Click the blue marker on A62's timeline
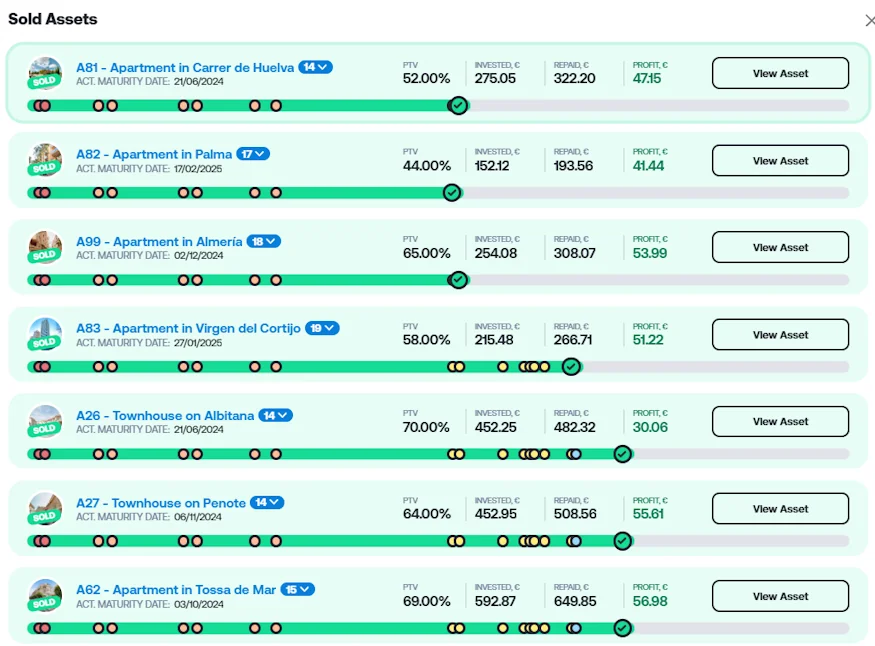The width and height of the screenshot is (875, 646). tap(575, 628)
